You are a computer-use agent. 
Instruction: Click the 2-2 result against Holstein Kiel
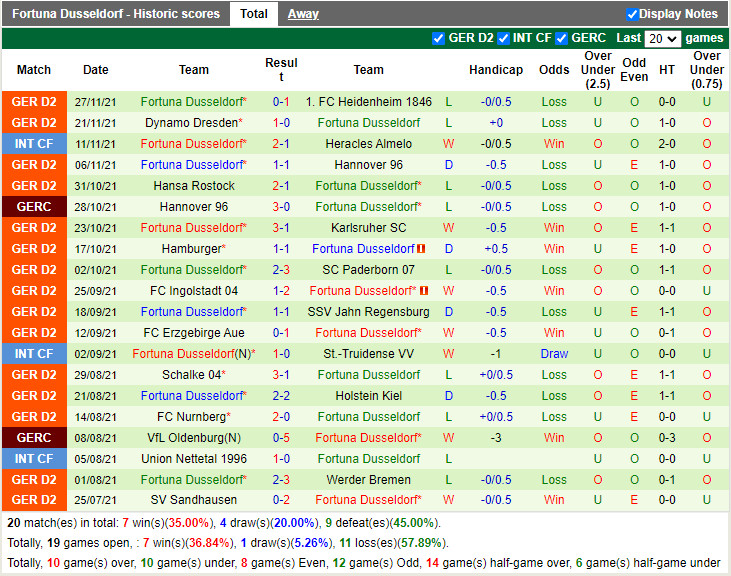click(281, 396)
